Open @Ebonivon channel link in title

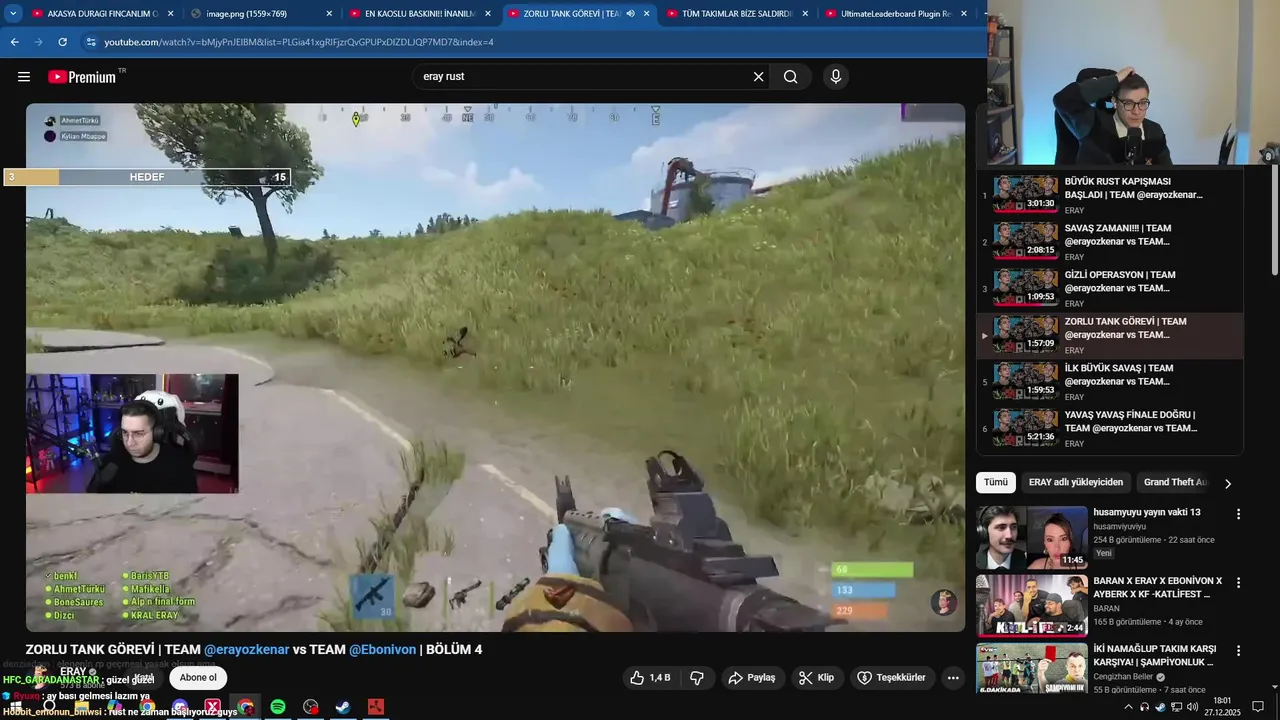pos(382,650)
